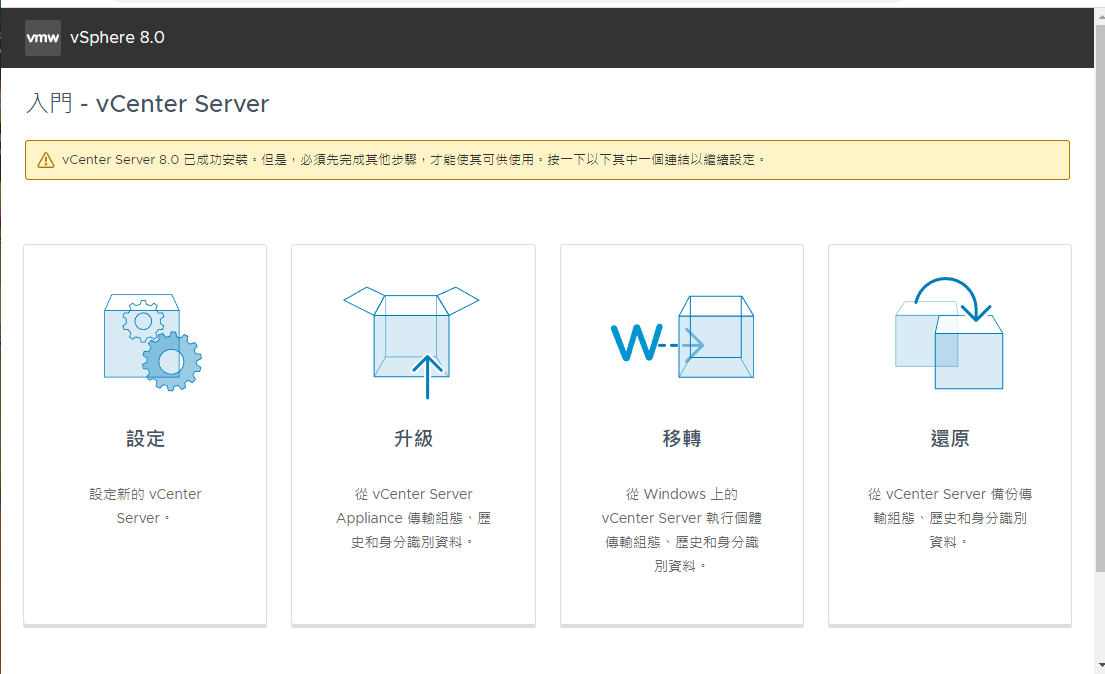The image size is (1105, 674).
Task: Open the 設定 card title
Action: coord(145,439)
